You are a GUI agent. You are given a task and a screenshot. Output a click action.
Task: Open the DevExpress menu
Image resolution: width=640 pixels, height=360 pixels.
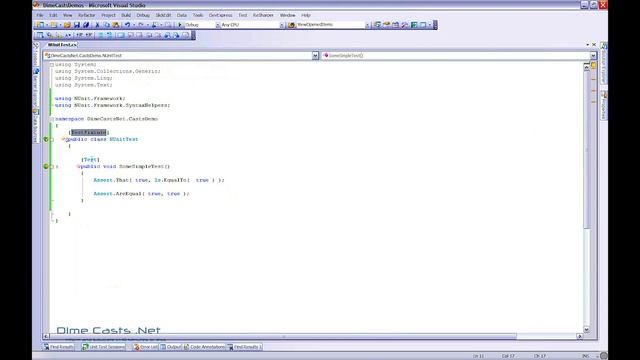click(x=220, y=15)
